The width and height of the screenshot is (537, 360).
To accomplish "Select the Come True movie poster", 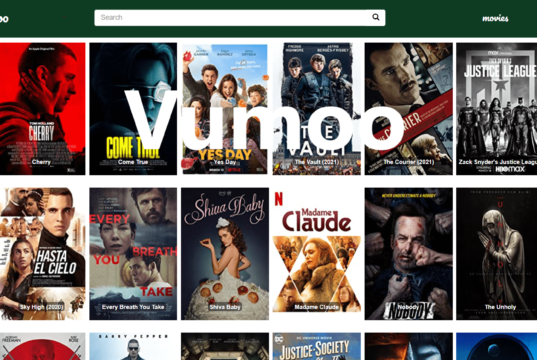I will click(x=133, y=109).
